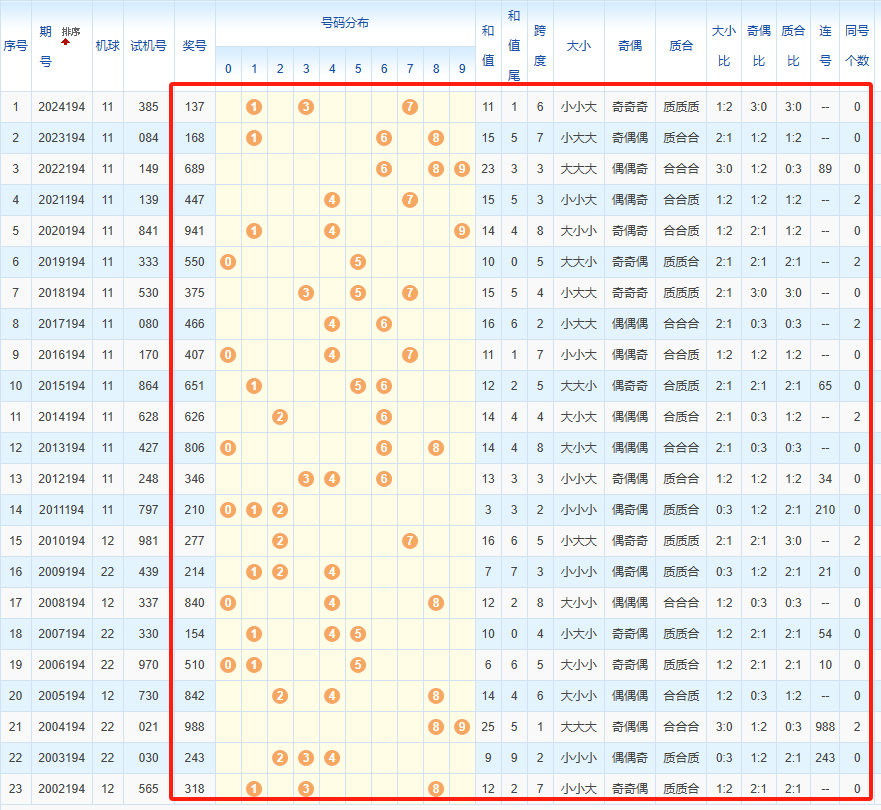Click orange ball 2 in row 2014194
The height and width of the screenshot is (810, 881).
coord(280,417)
